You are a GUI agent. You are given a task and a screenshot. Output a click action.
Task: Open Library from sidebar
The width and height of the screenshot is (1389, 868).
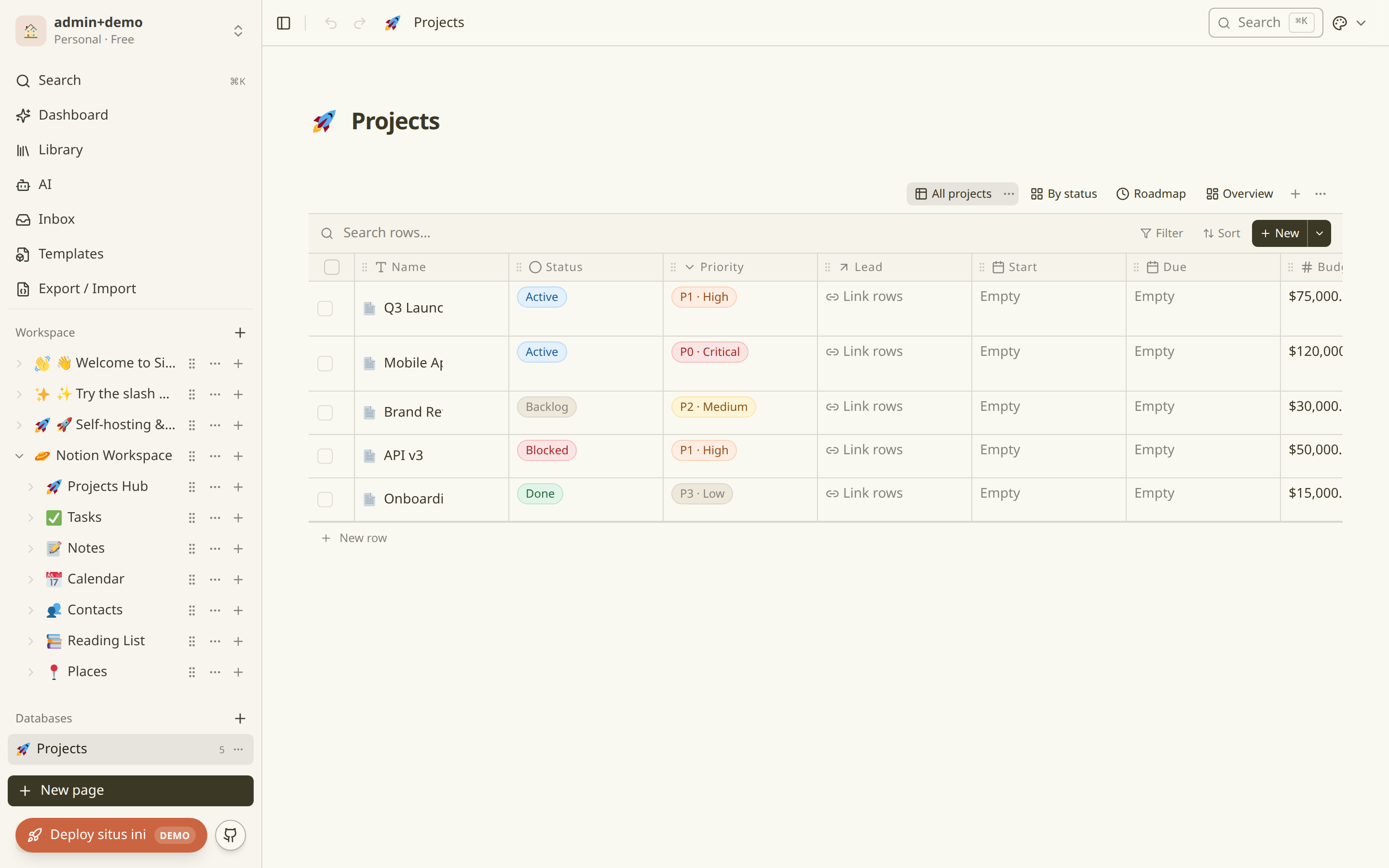point(130,150)
